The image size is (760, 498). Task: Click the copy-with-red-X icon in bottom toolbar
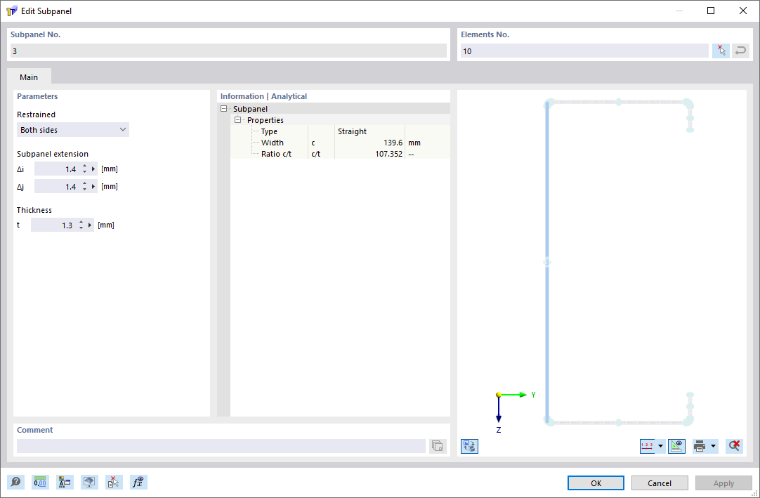(x=113, y=482)
